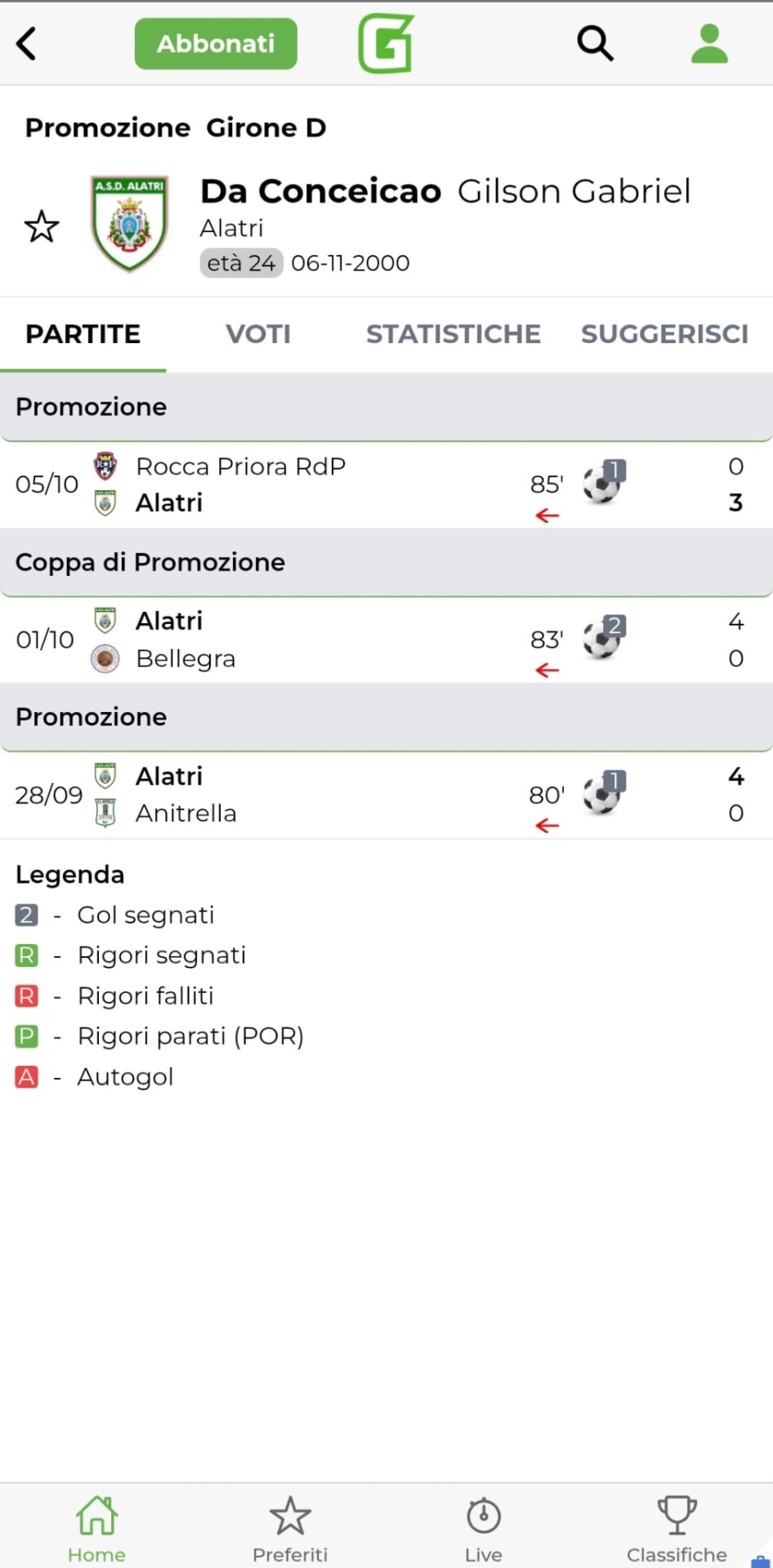The height and width of the screenshot is (1568, 773).
Task: Open the search magnifier icon
Action: [595, 43]
